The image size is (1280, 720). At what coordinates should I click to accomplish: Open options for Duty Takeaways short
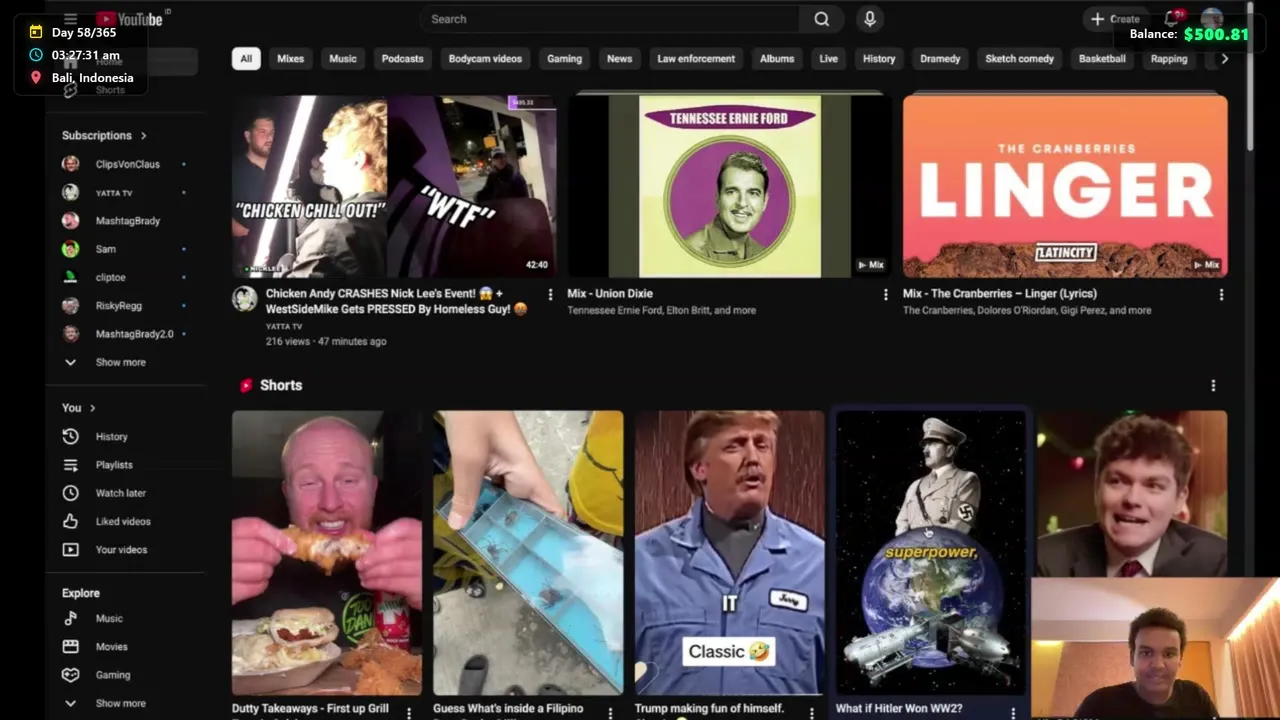tap(409, 712)
